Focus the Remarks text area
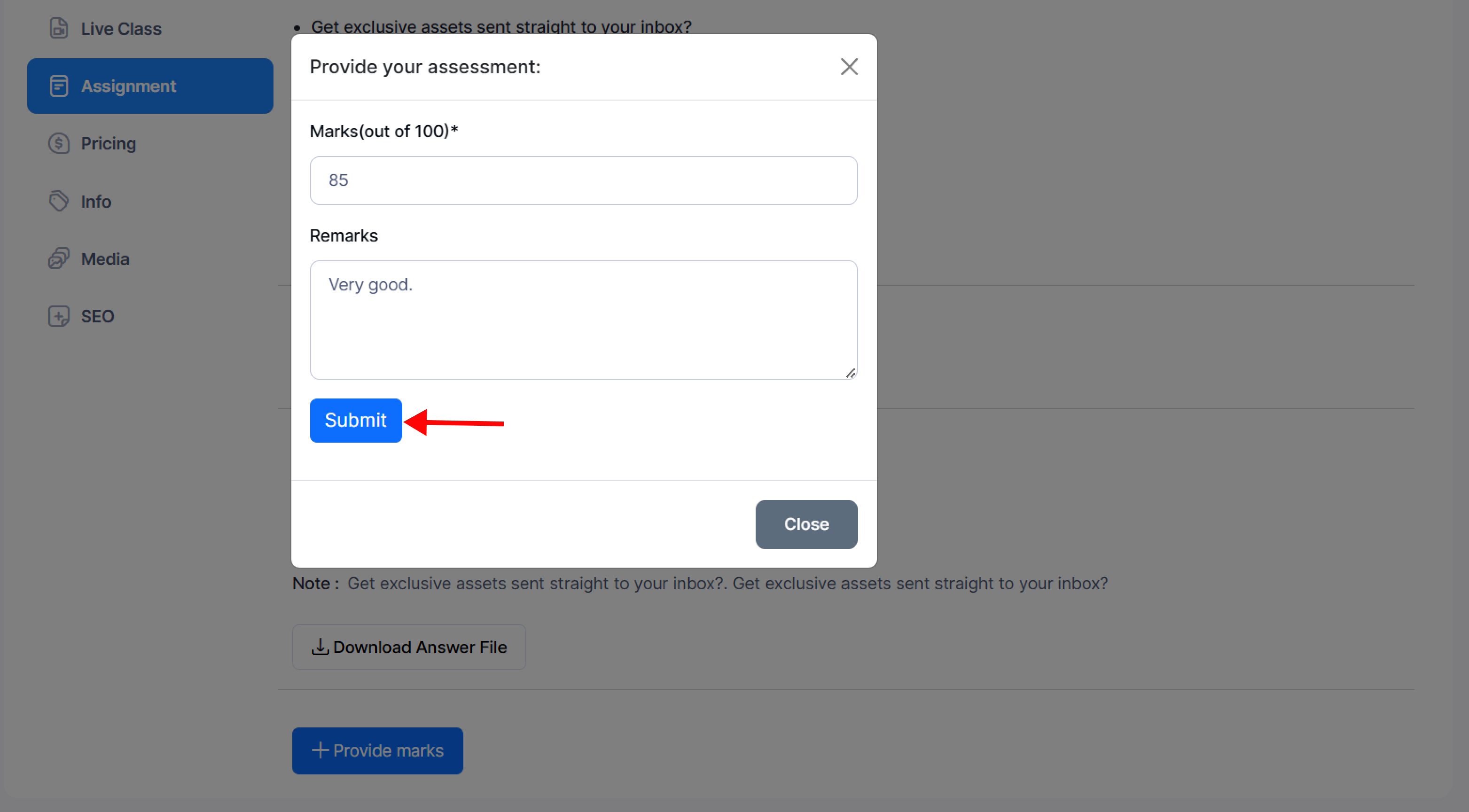Image resolution: width=1469 pixels, height=812 pixels. [583, 320]
